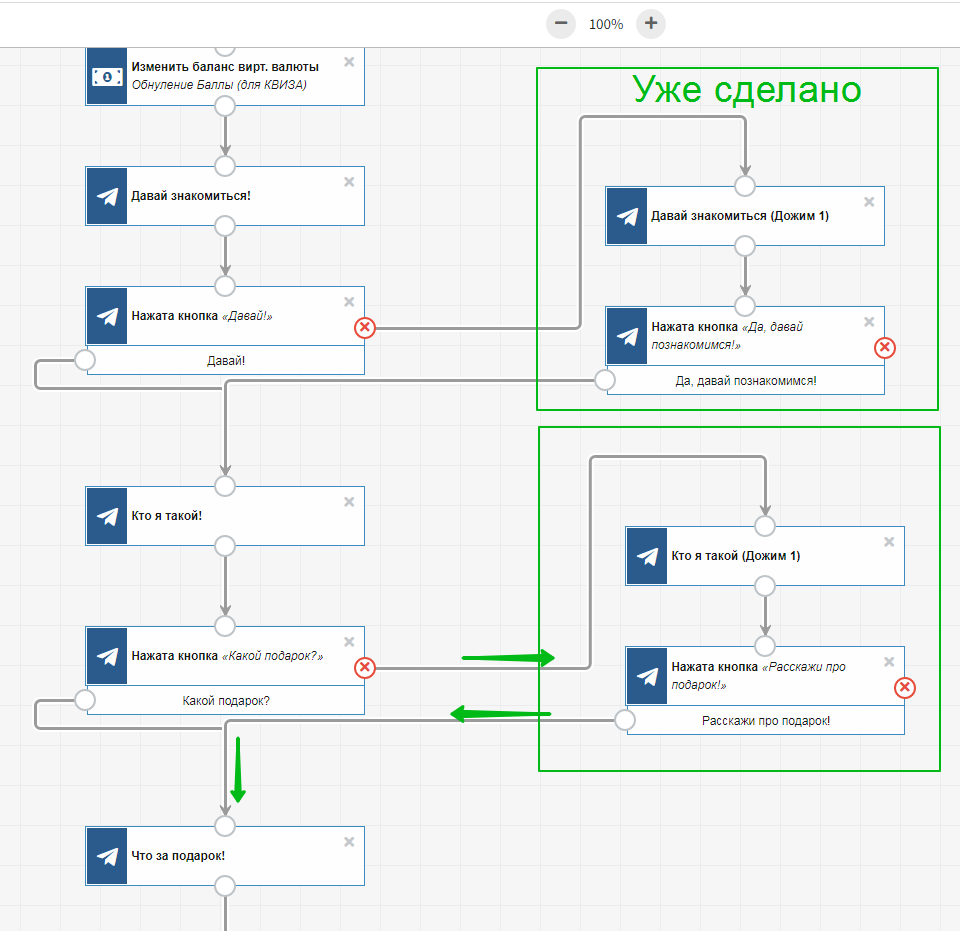
Task: Delete the Нажата кнопка «Какой подарок?» block
Action: [349, 641]
